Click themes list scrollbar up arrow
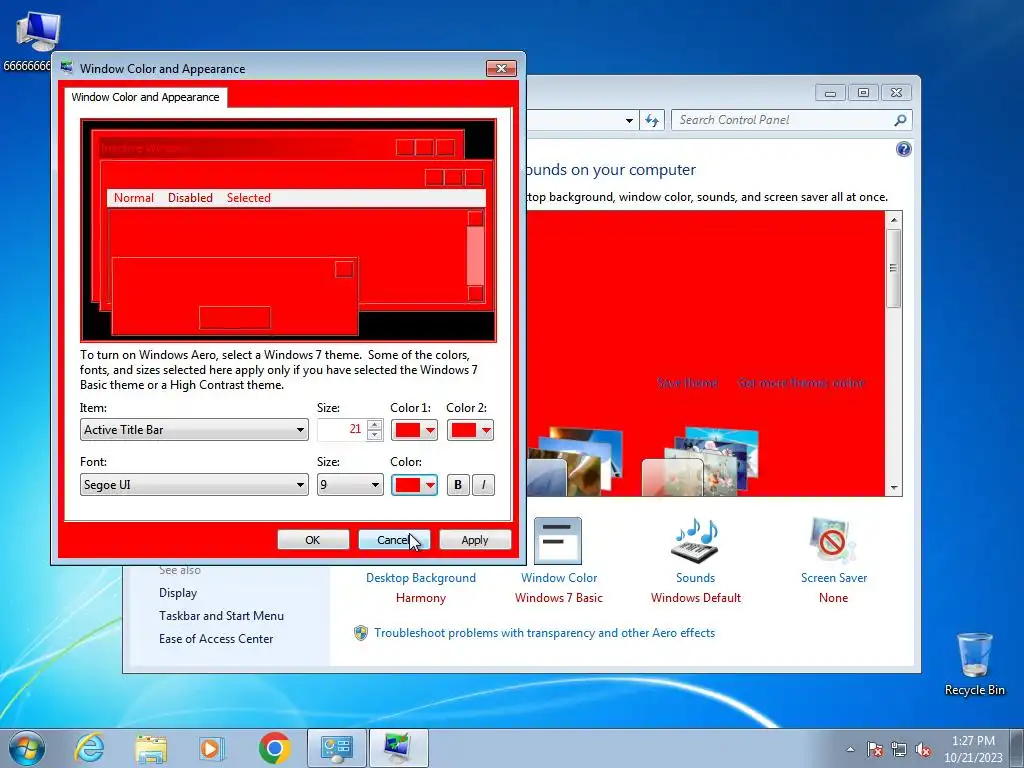 click(x=893, y=220)
